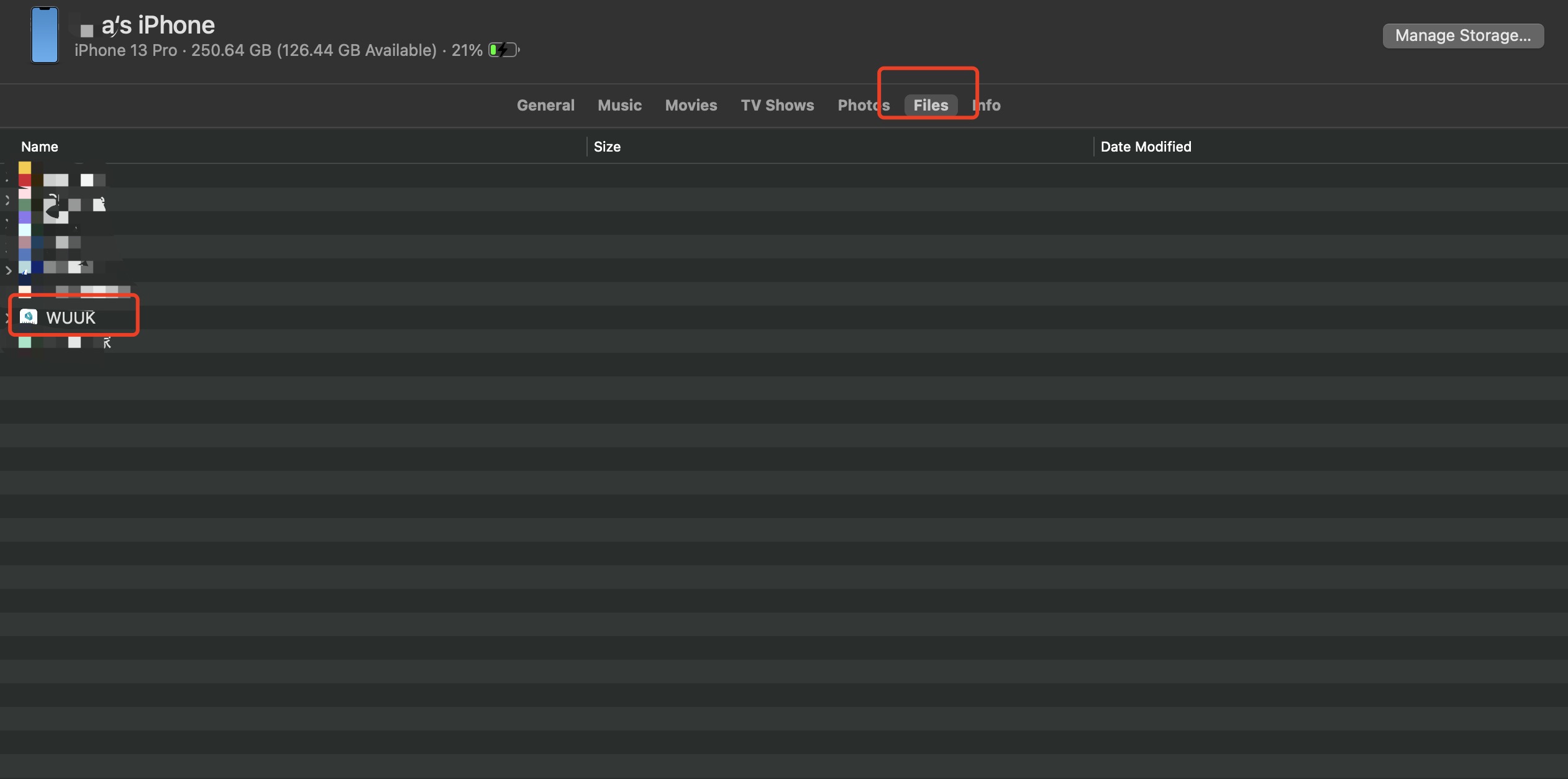
Task: Select the WUUK app row
Action: tap(784, 317)
